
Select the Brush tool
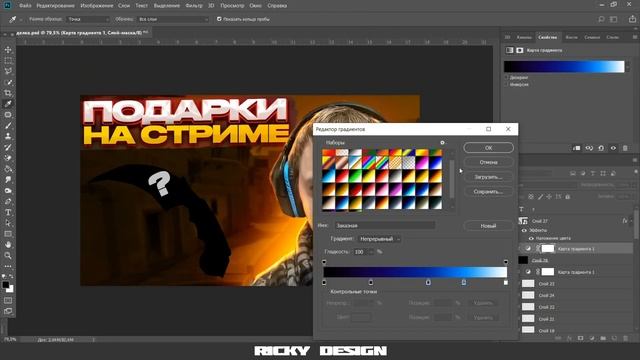8,125
